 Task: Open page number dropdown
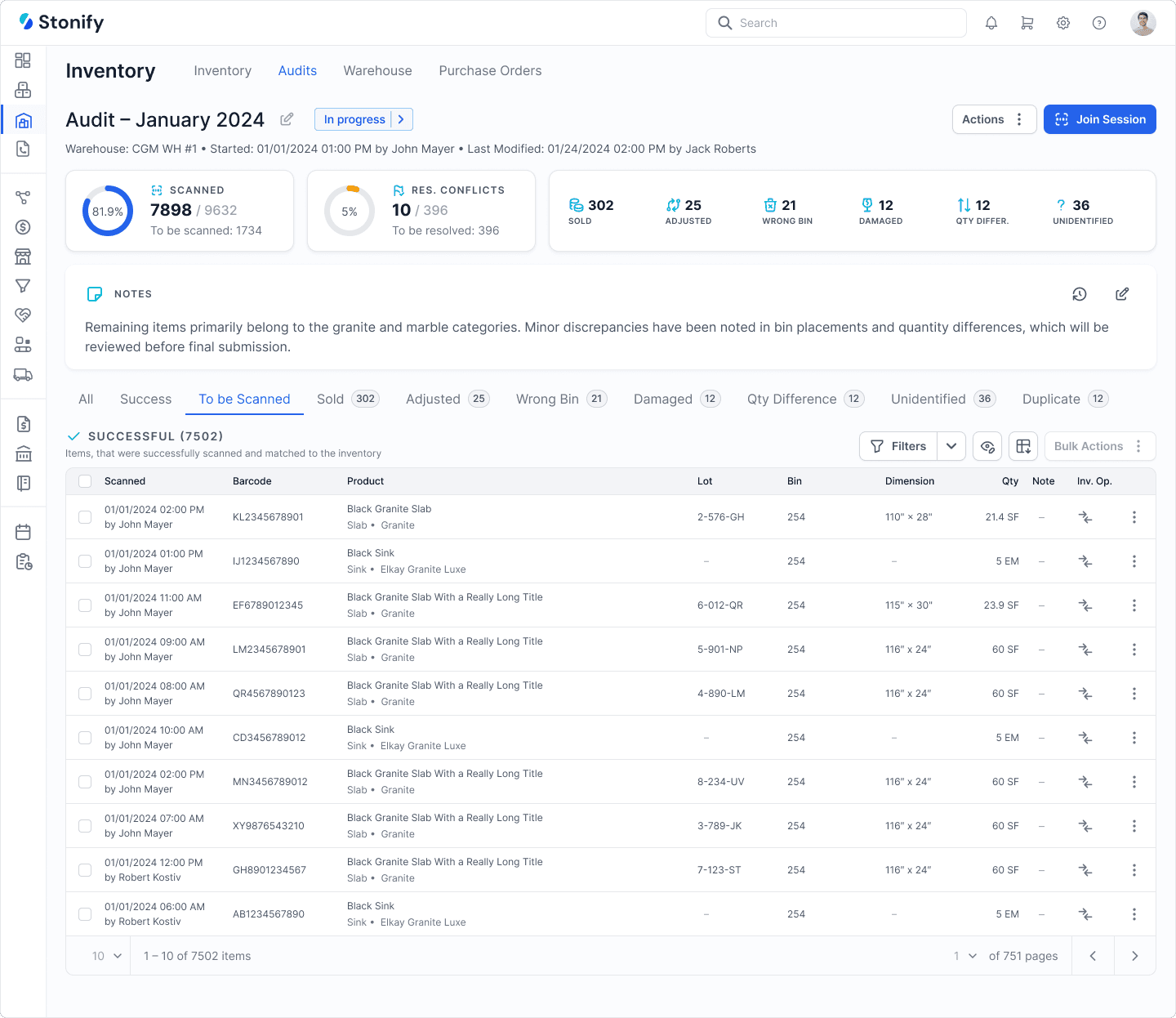(964, 956)
